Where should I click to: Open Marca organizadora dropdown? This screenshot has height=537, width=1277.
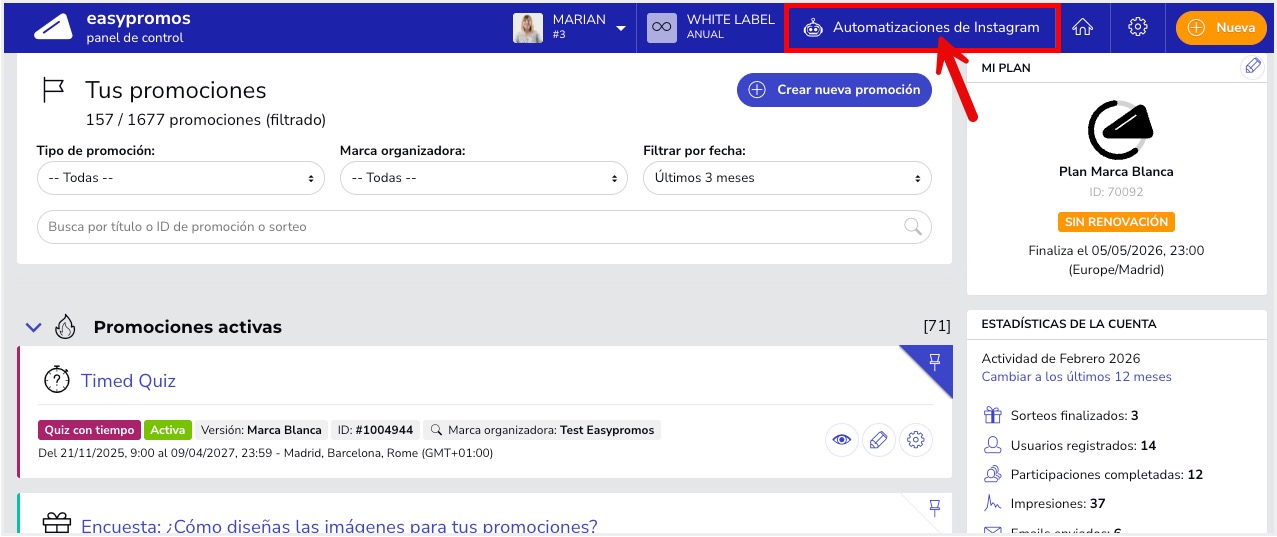click(x=484, y=178)
